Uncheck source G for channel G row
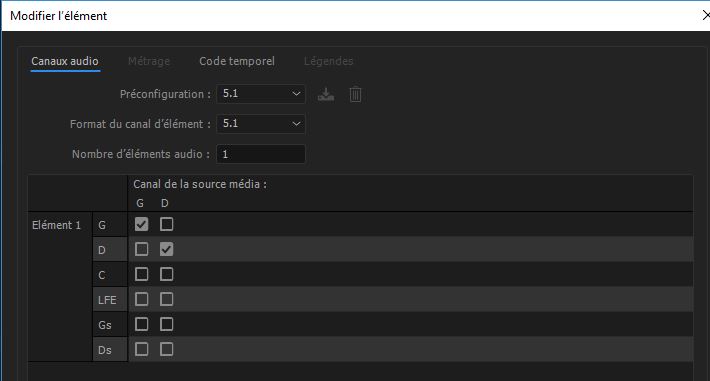This screenshot has width=710, height=381. tap(141, 224)
